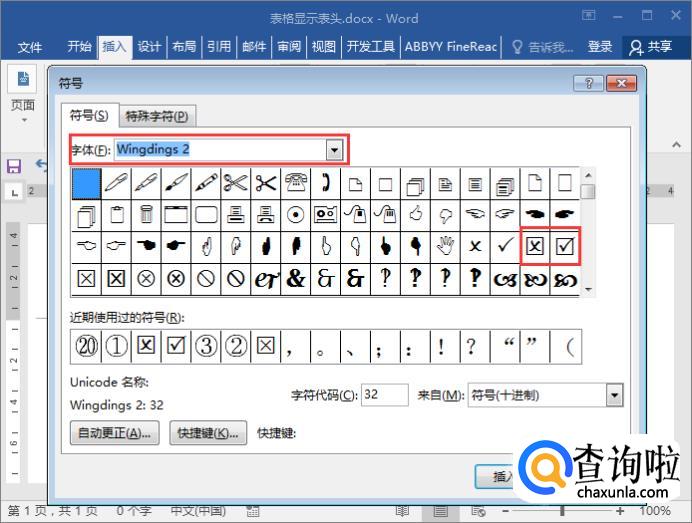Insert the recently used question mark
692x523 pixels.
[x=475, y=346]
